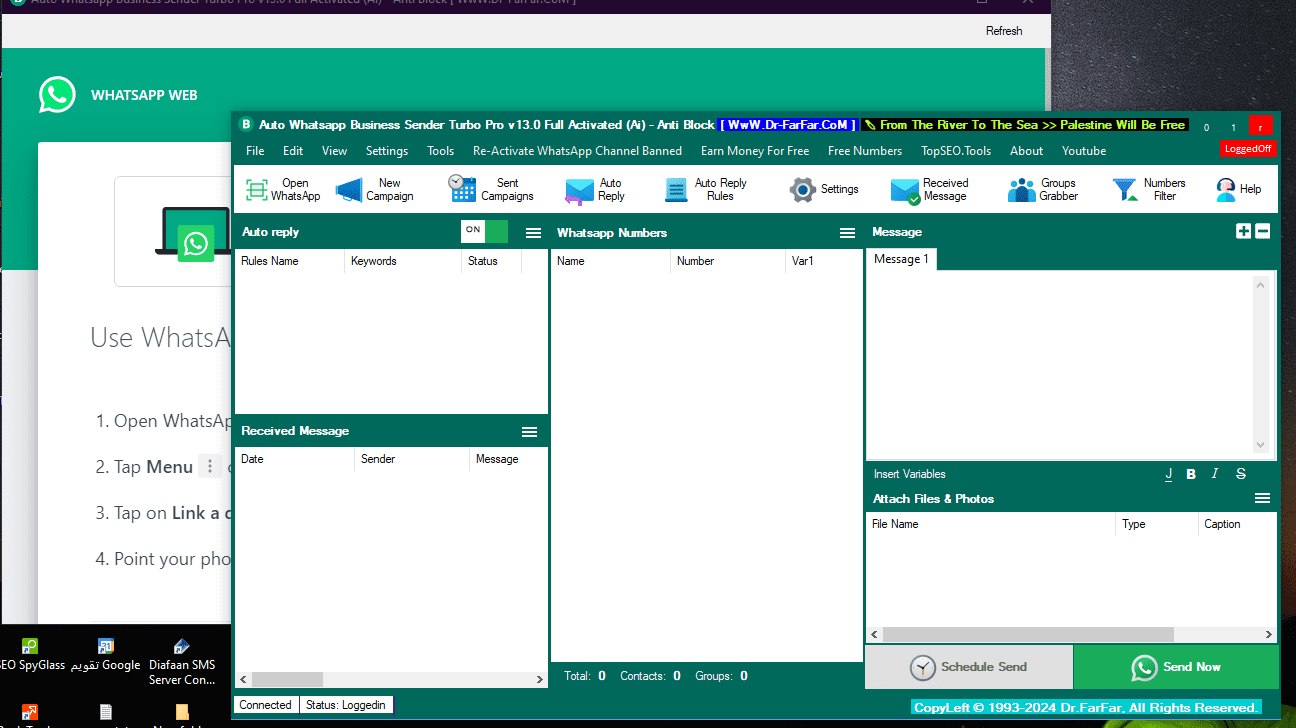
Task: Open the Numbers Filter funnel
Action: (1125, 190)
